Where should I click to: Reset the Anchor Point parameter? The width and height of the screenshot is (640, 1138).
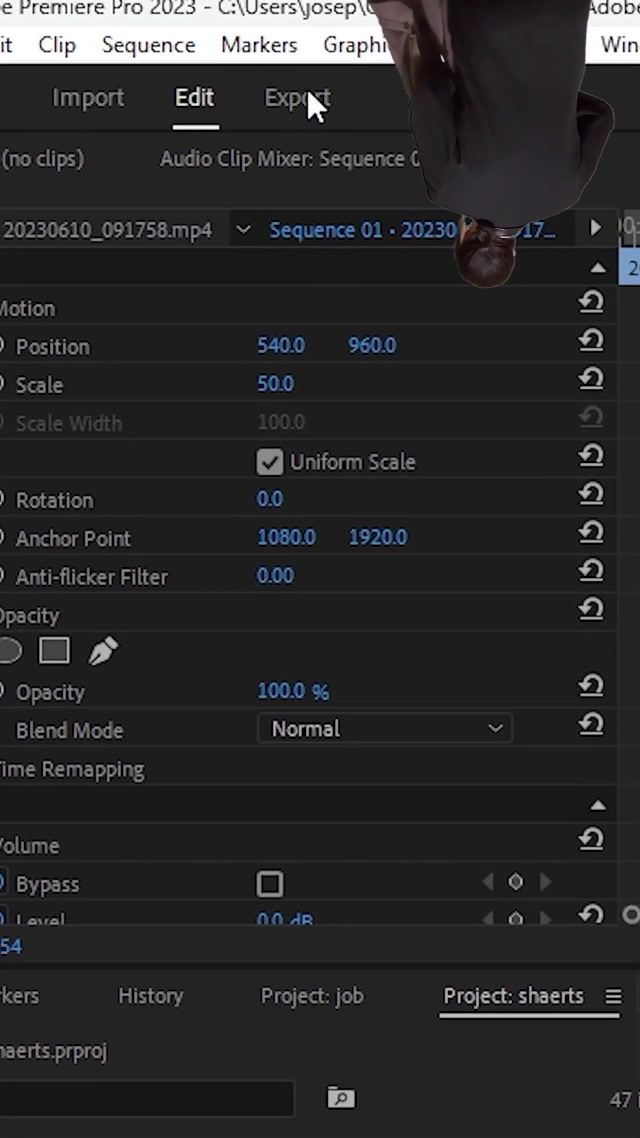(x=591, y=533)
